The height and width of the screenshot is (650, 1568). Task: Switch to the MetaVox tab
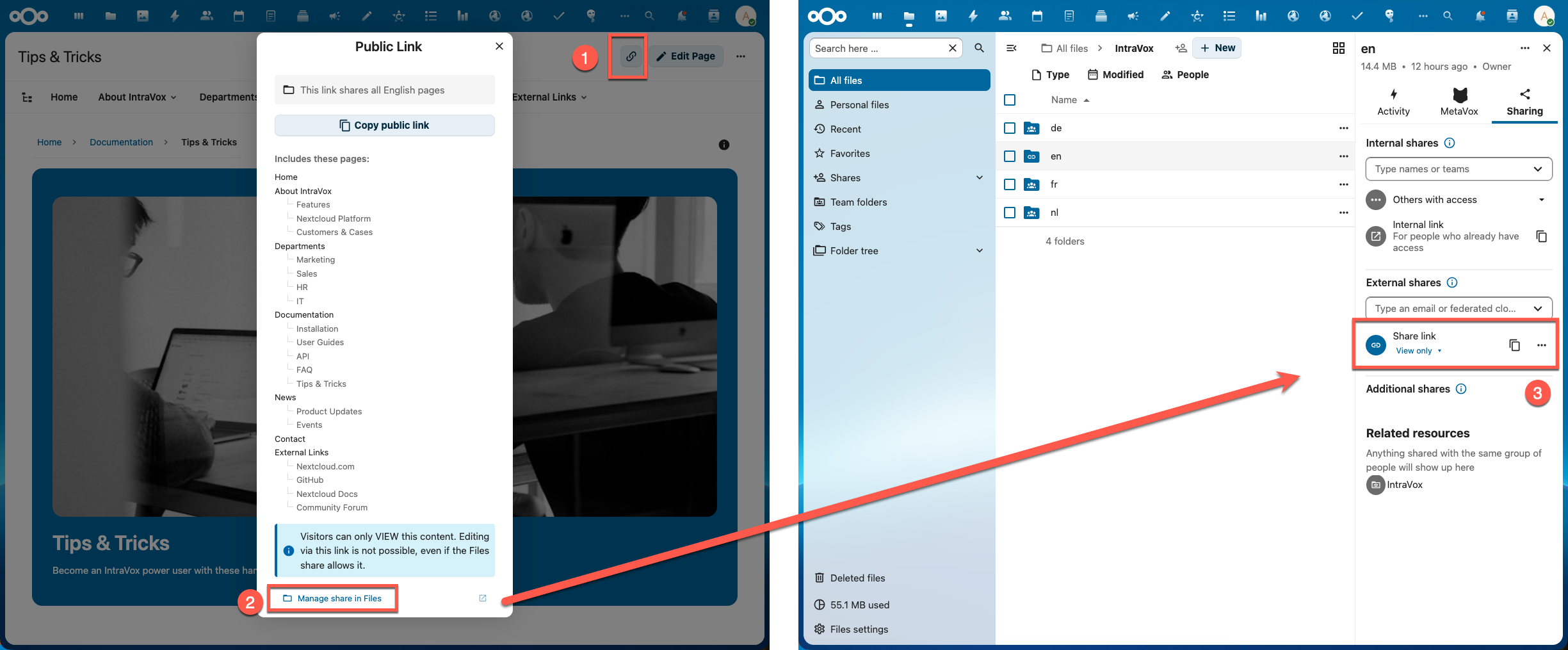point(1459,102)
